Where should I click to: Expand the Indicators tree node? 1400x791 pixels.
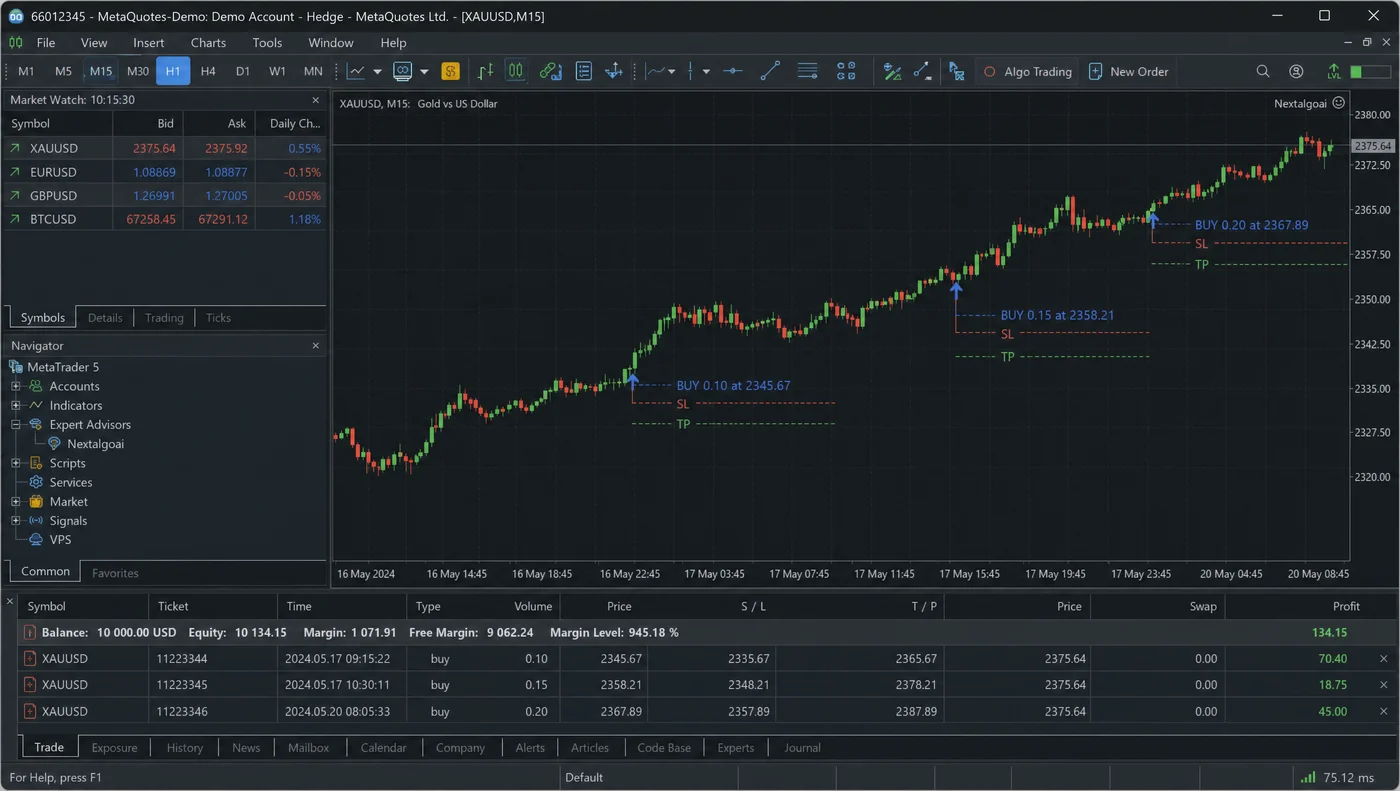click(x=16, y=405)
